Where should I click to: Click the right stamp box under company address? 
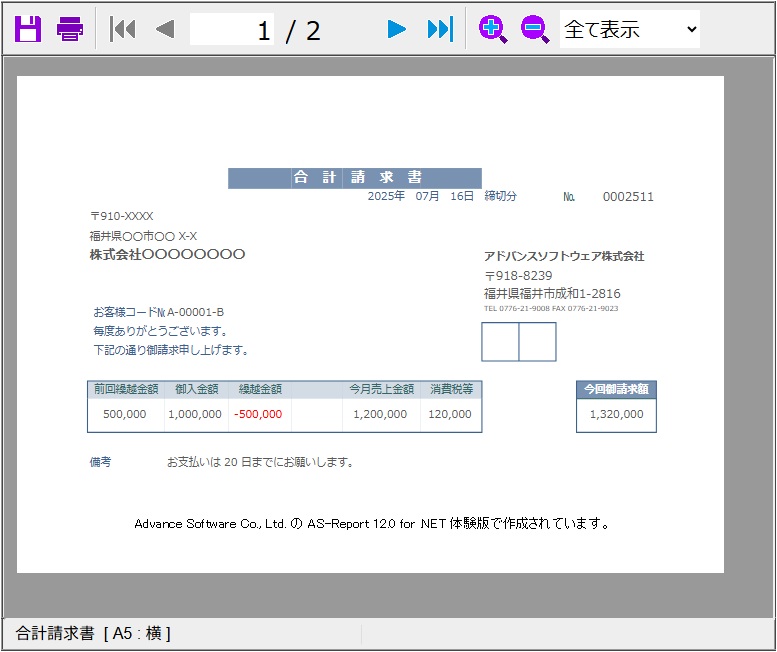point(537,342)
